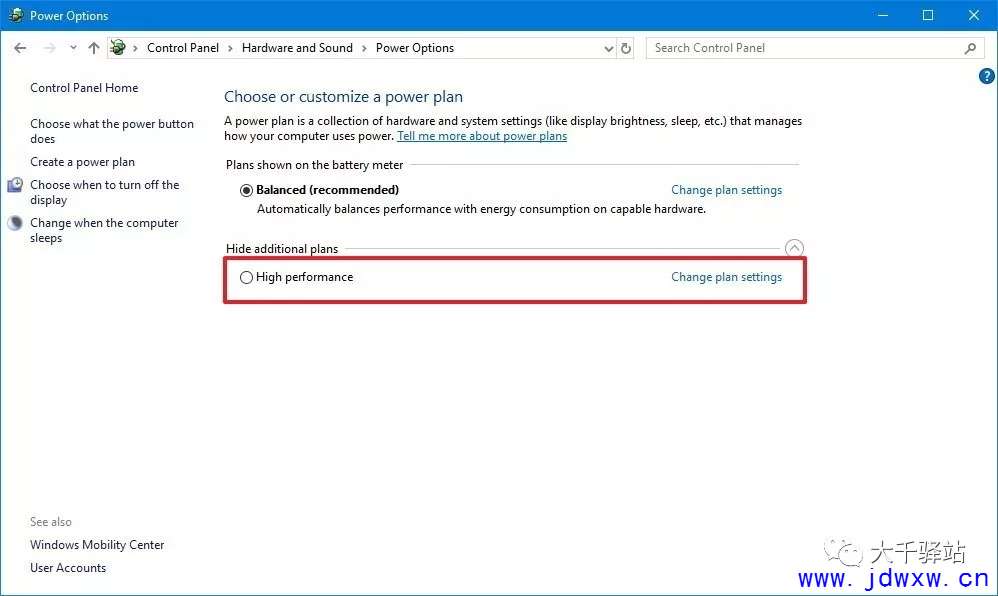This screenshot has height=596, width=998.
Task: Select the Balanced (recommended) plan
Action: [246, 190]
